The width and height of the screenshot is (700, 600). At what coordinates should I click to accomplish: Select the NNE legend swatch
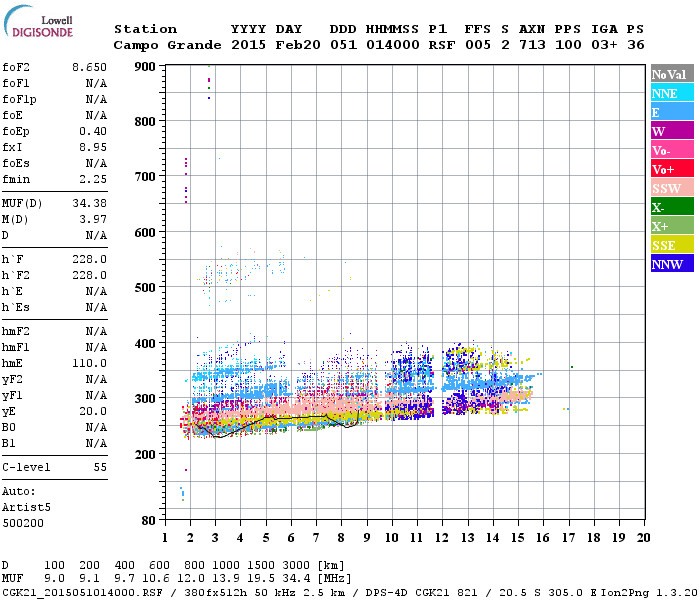point(672,93)
